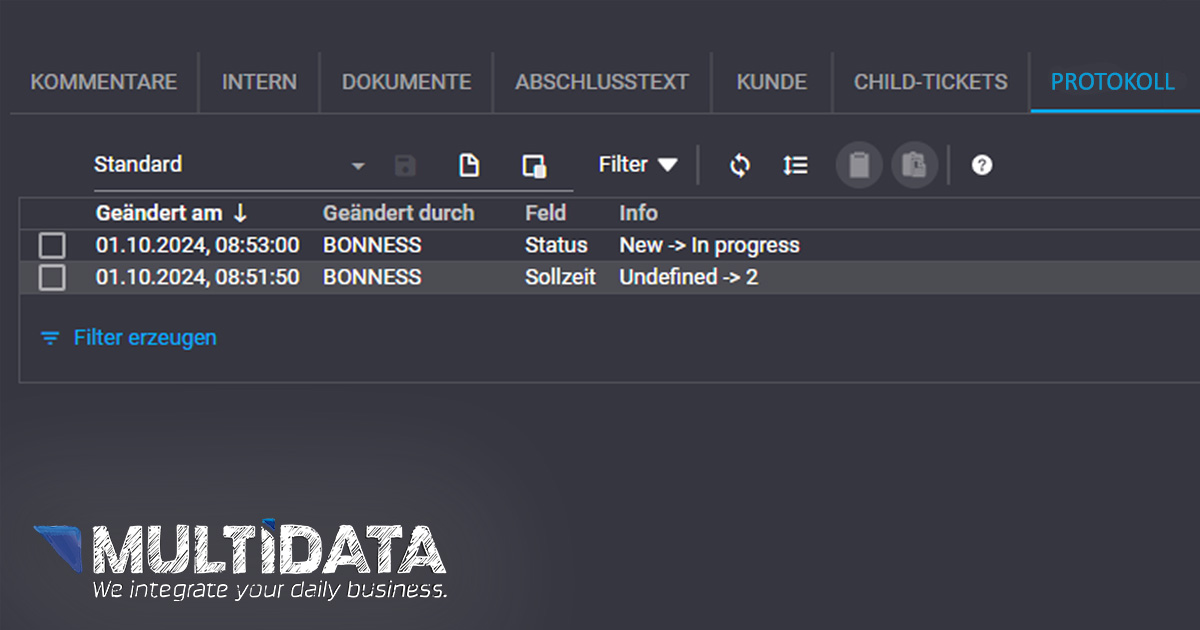The width and height of the screenshot is (1200, 630).
Task: Click the line spacing icon
Action: pos(795,165)
